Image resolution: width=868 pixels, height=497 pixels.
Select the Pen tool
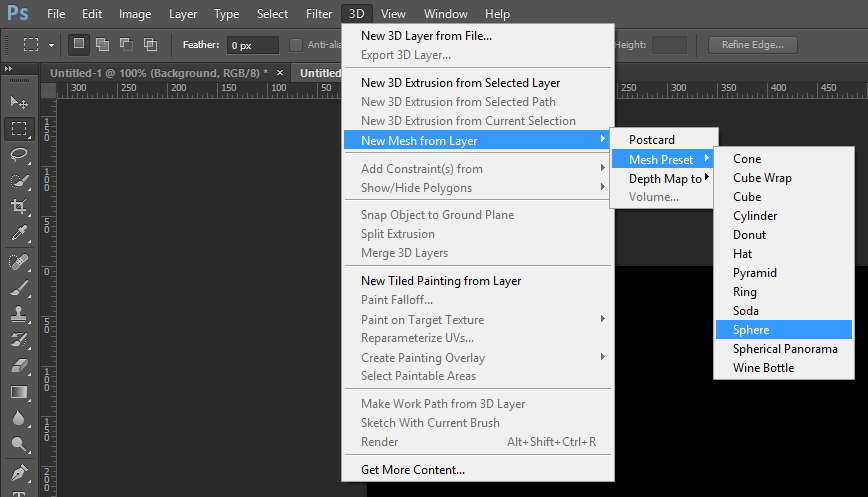pyautogui.click(x=19, y=473)
